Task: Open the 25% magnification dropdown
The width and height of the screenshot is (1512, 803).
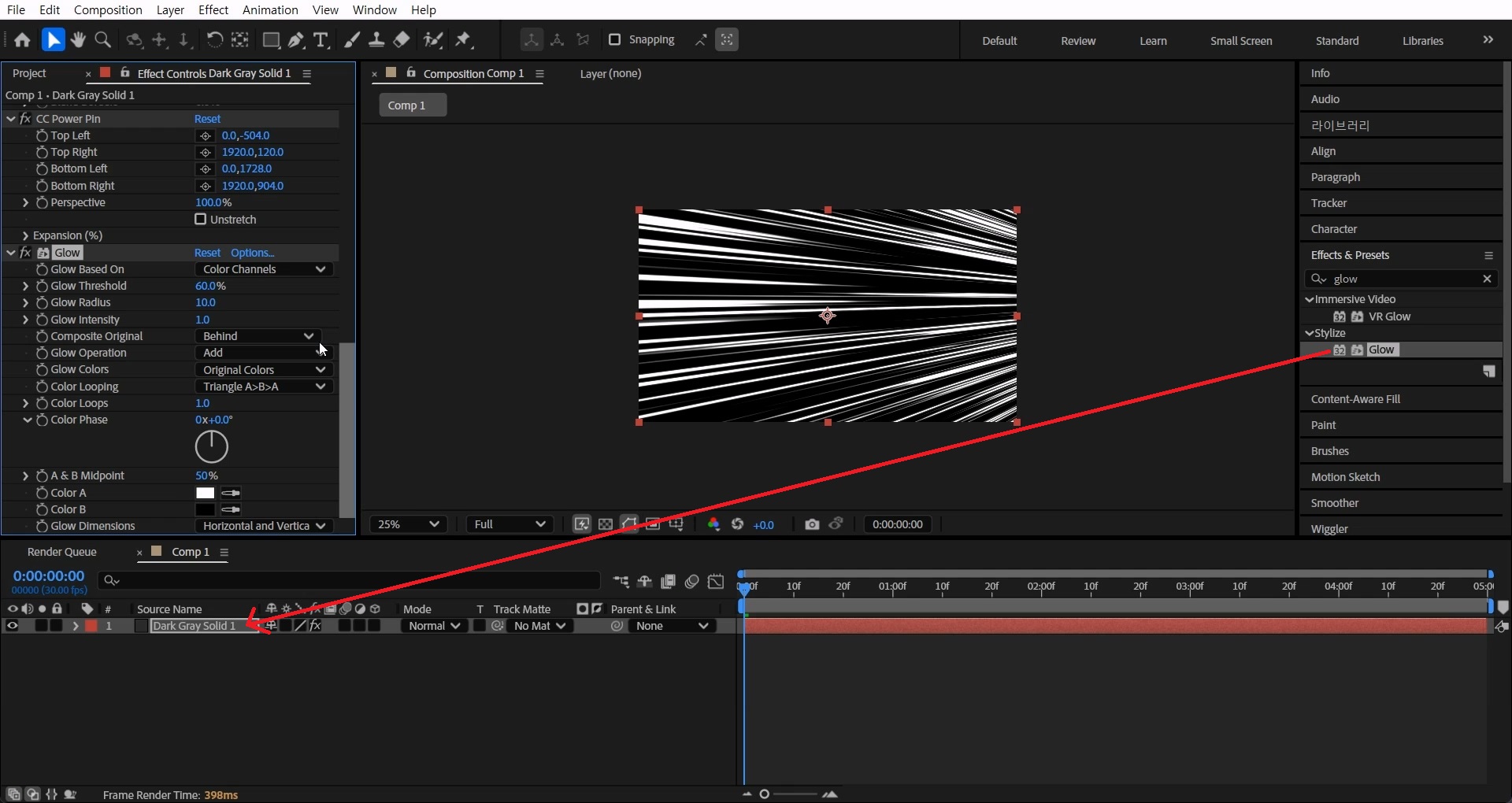Action: point(409,524)
